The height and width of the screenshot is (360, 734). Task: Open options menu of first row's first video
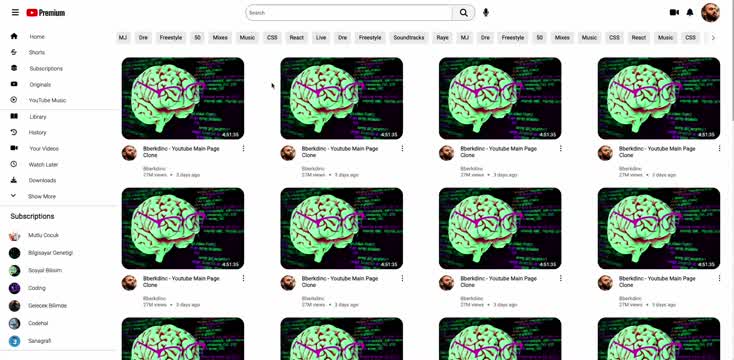(243, 148)
